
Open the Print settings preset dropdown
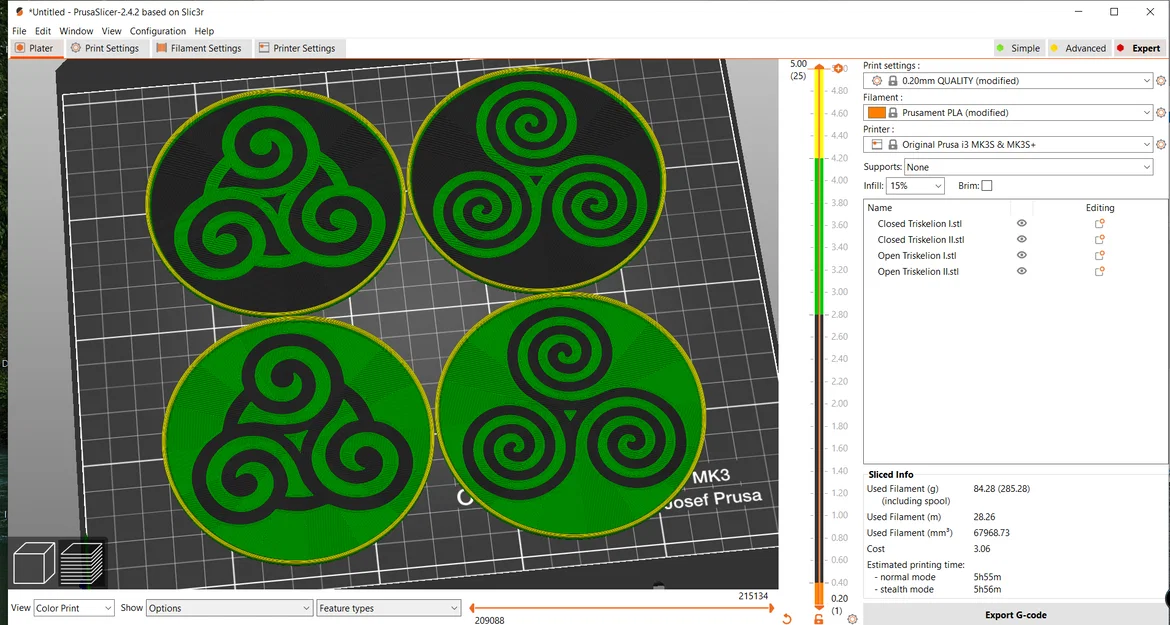coord(1008,81)
